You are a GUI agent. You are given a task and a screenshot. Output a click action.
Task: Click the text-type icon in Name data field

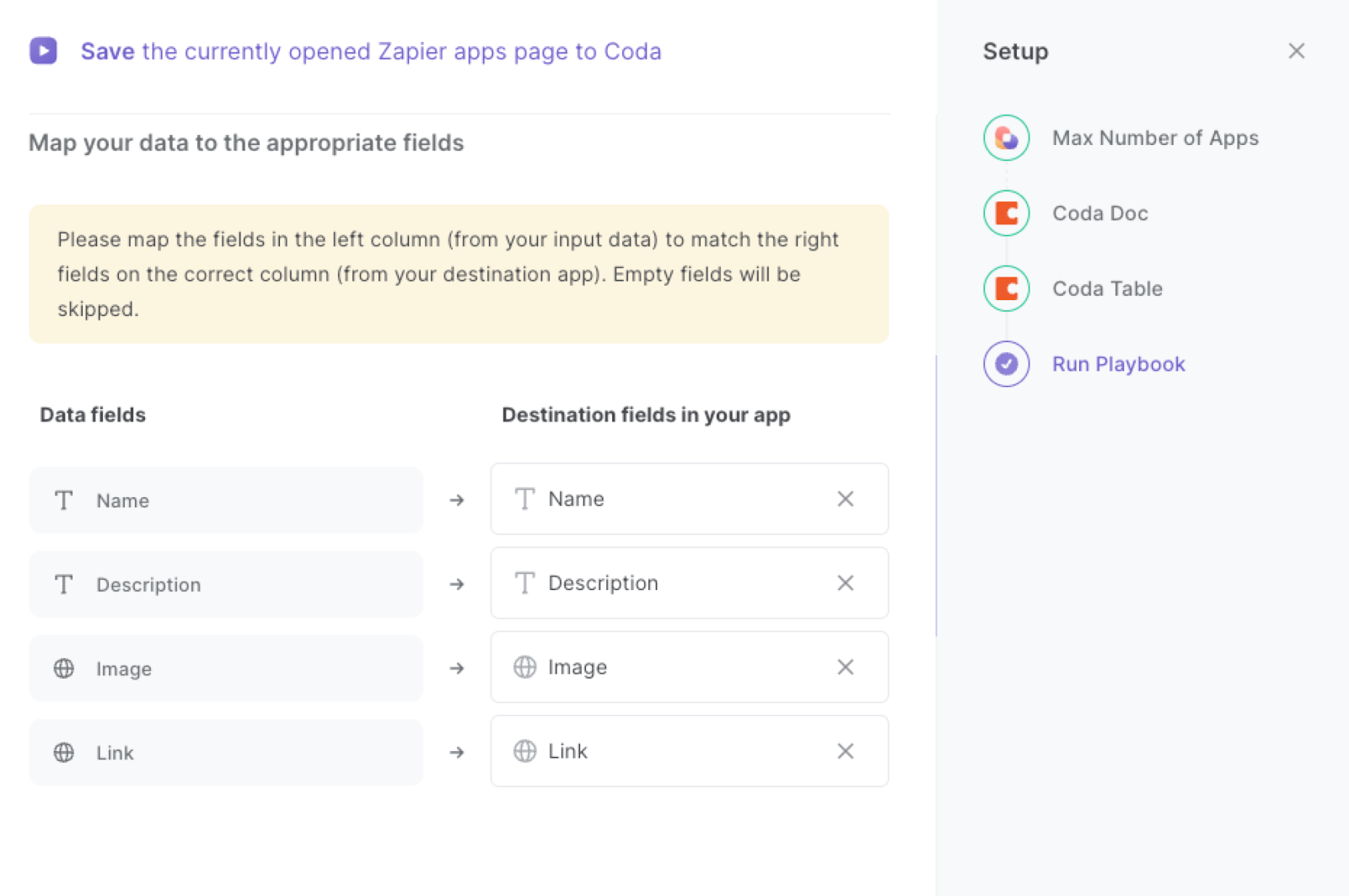[64, 501]
